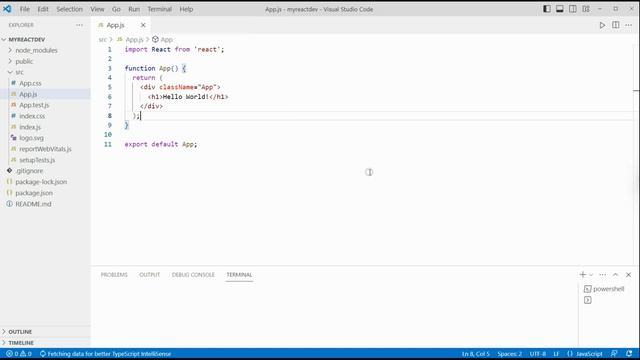The image size is (640, 360).
Task: Click src in the breadcrumb
Action: 102,40
